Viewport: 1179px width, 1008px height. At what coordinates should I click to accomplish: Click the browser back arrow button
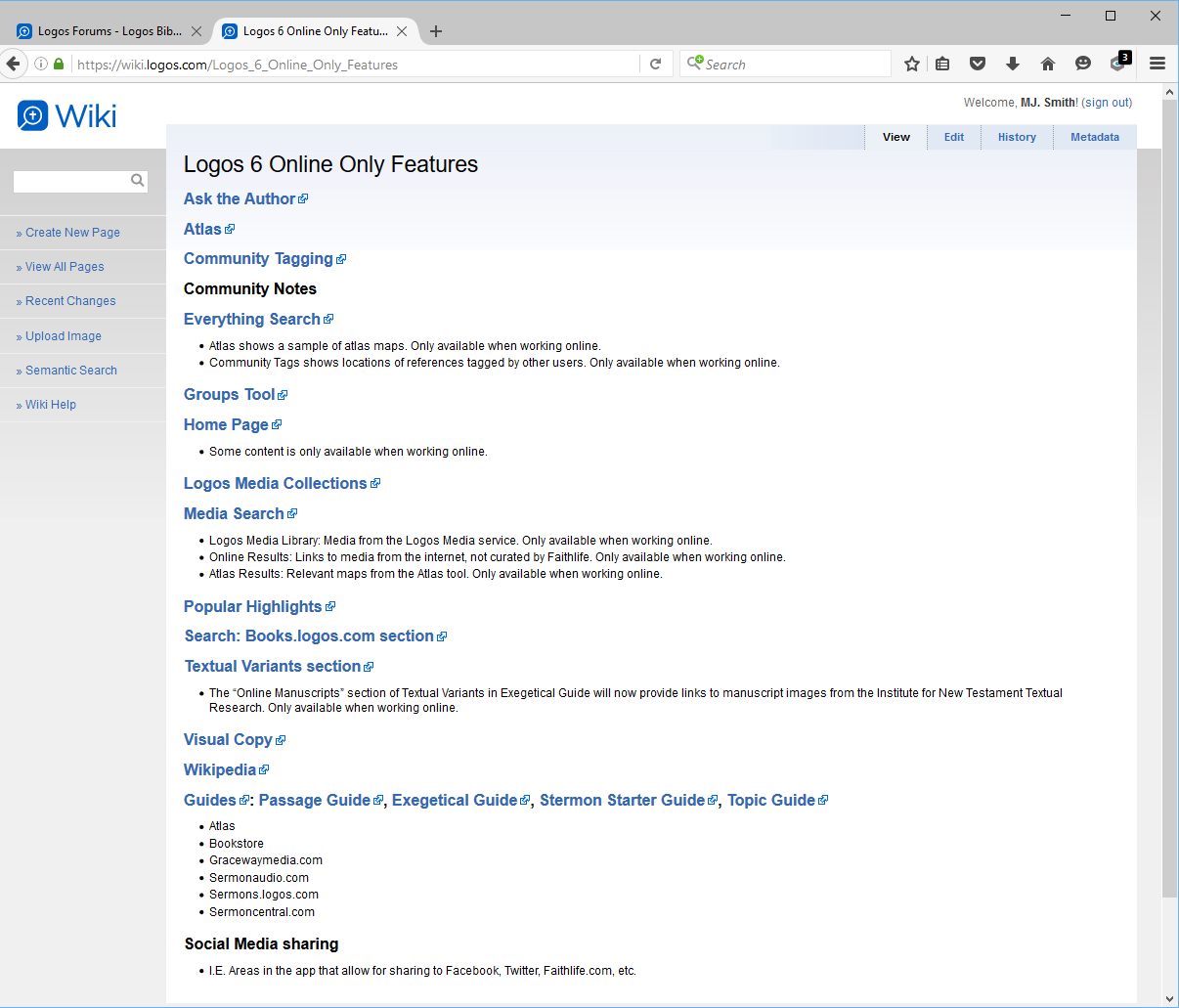pyautogui.click(x=13, y=64)
